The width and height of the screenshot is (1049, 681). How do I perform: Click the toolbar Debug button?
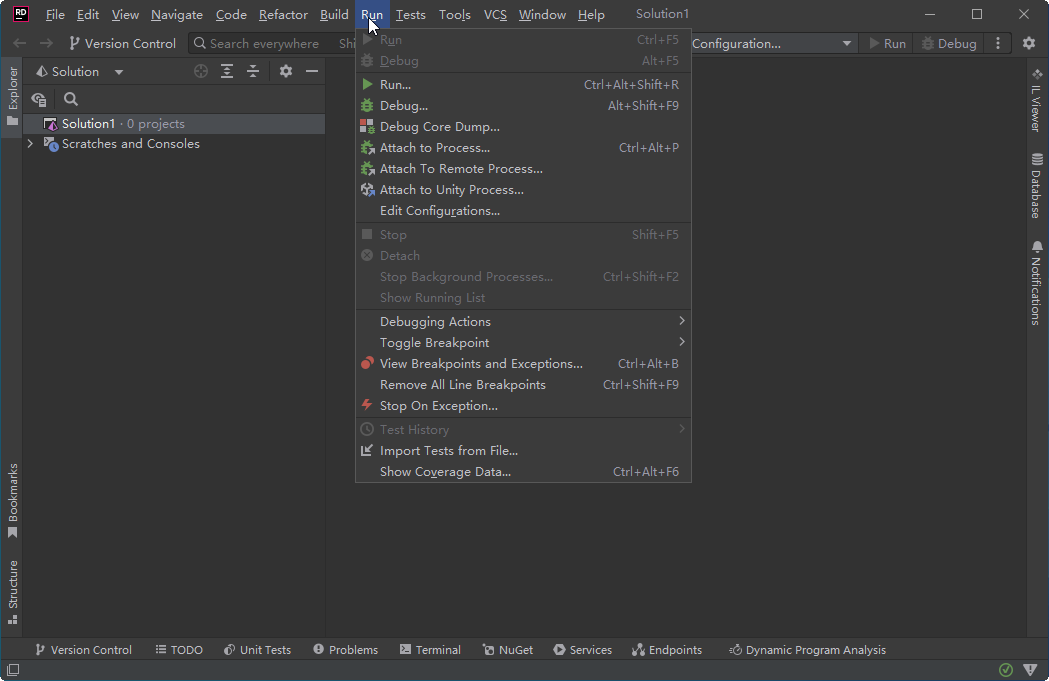[949, 43]
